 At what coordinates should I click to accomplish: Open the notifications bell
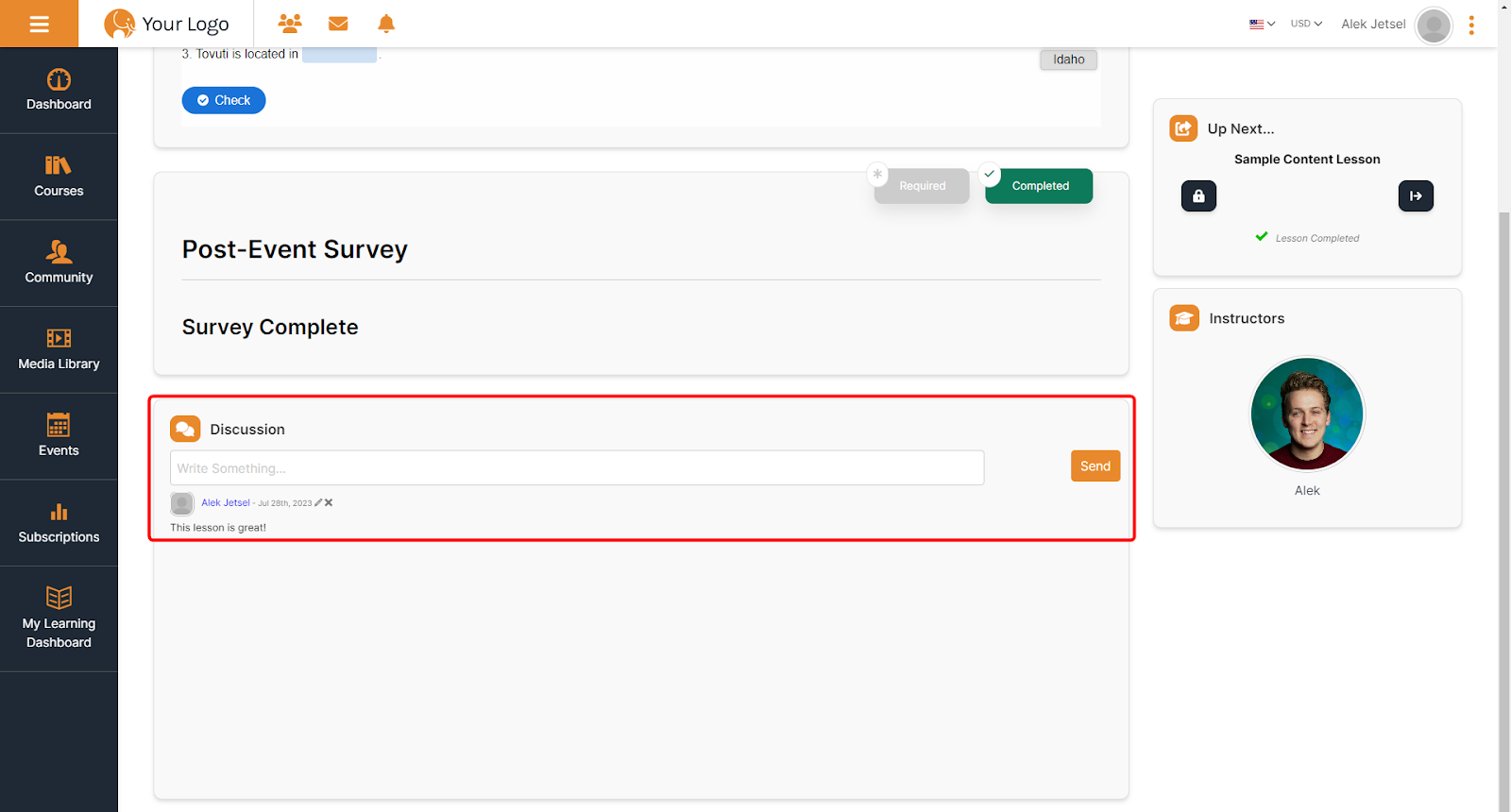click(x=386, y=24)
